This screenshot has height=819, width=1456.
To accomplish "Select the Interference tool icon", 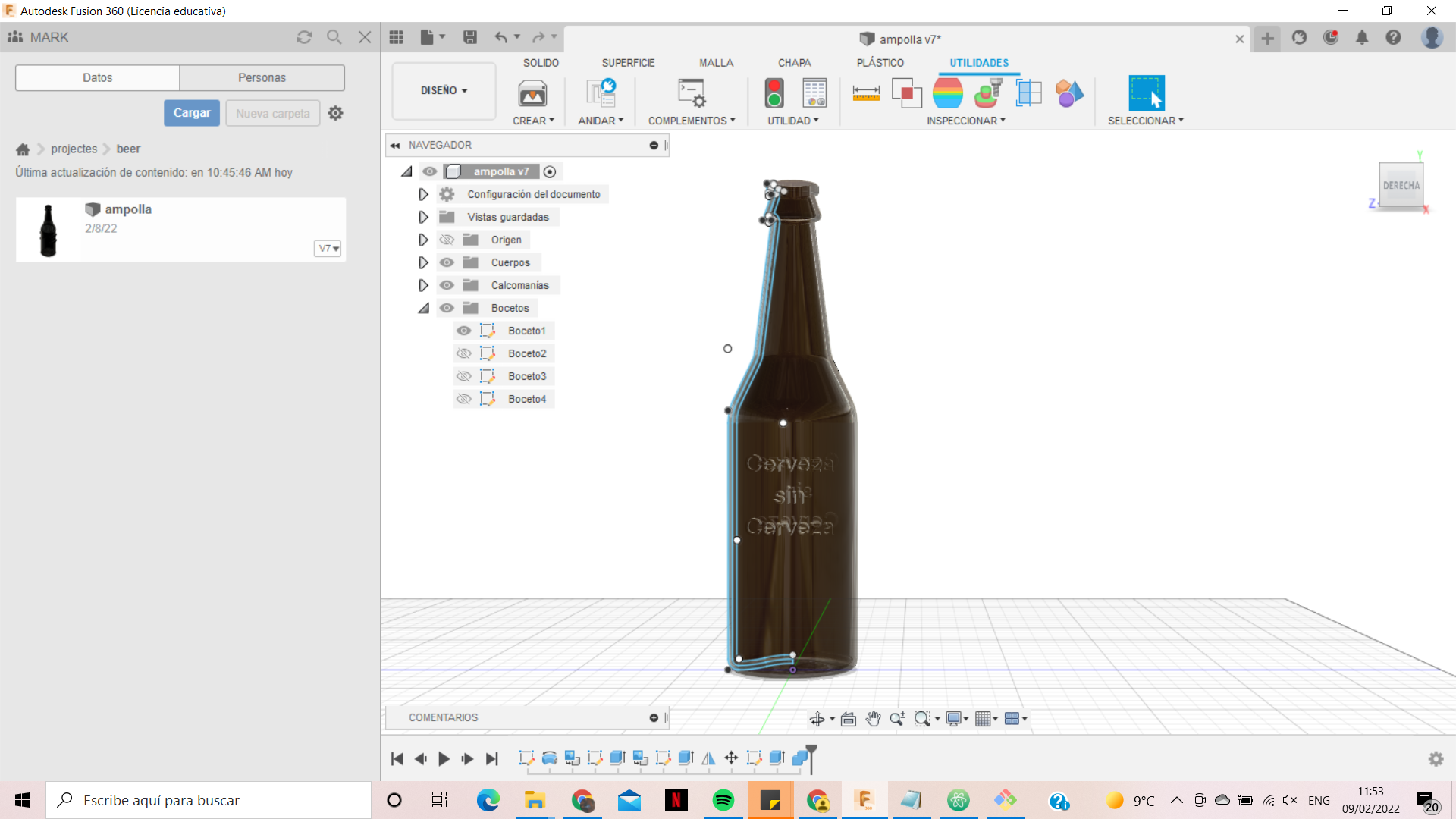I will coord(907,94).
